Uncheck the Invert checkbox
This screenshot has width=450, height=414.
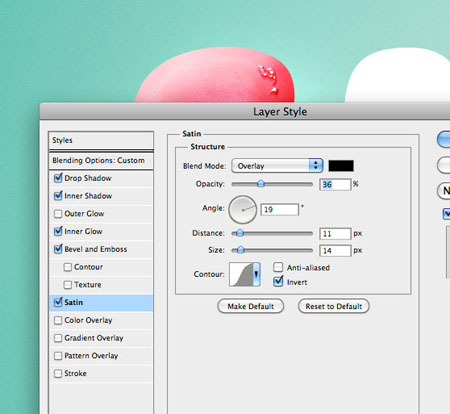[278, 282]
